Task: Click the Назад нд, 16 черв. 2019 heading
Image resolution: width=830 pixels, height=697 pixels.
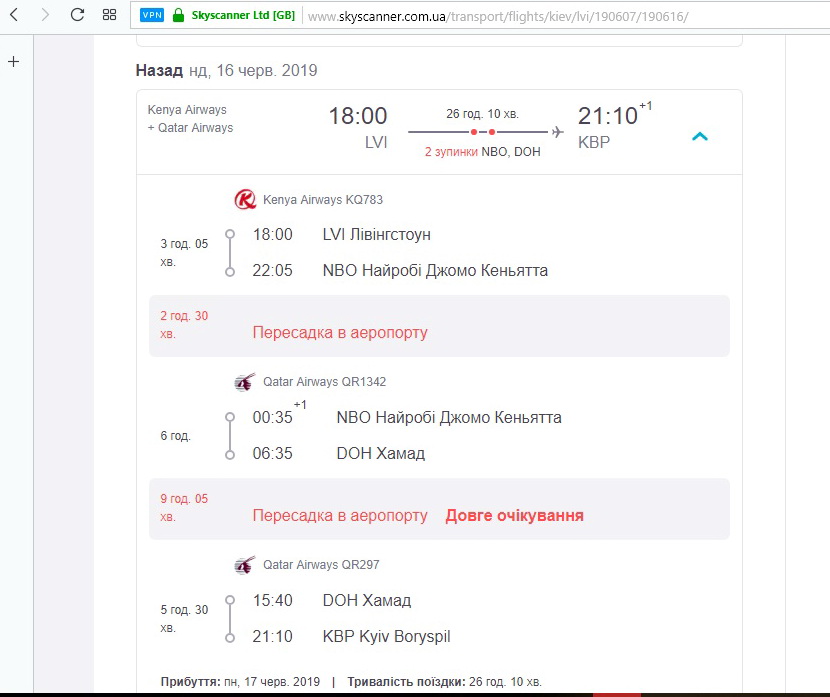Action: (x=227, y=70)
